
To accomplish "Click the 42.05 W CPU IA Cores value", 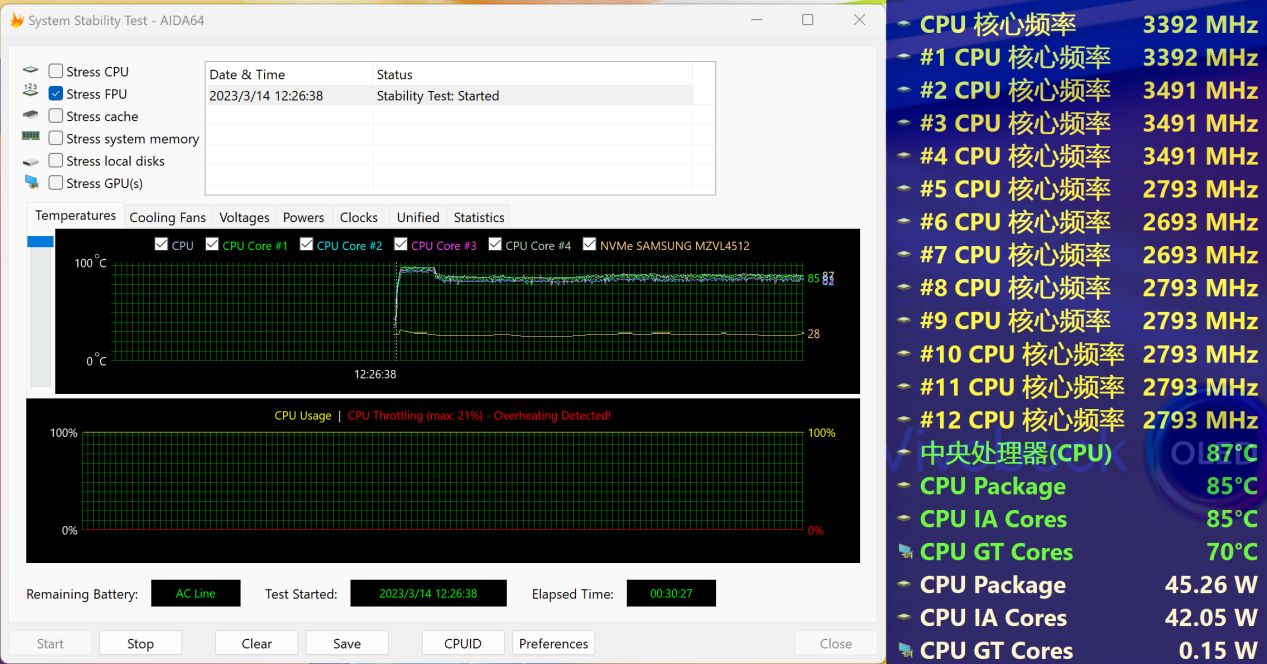I will pyautogui.click(x=1211, y=618).
